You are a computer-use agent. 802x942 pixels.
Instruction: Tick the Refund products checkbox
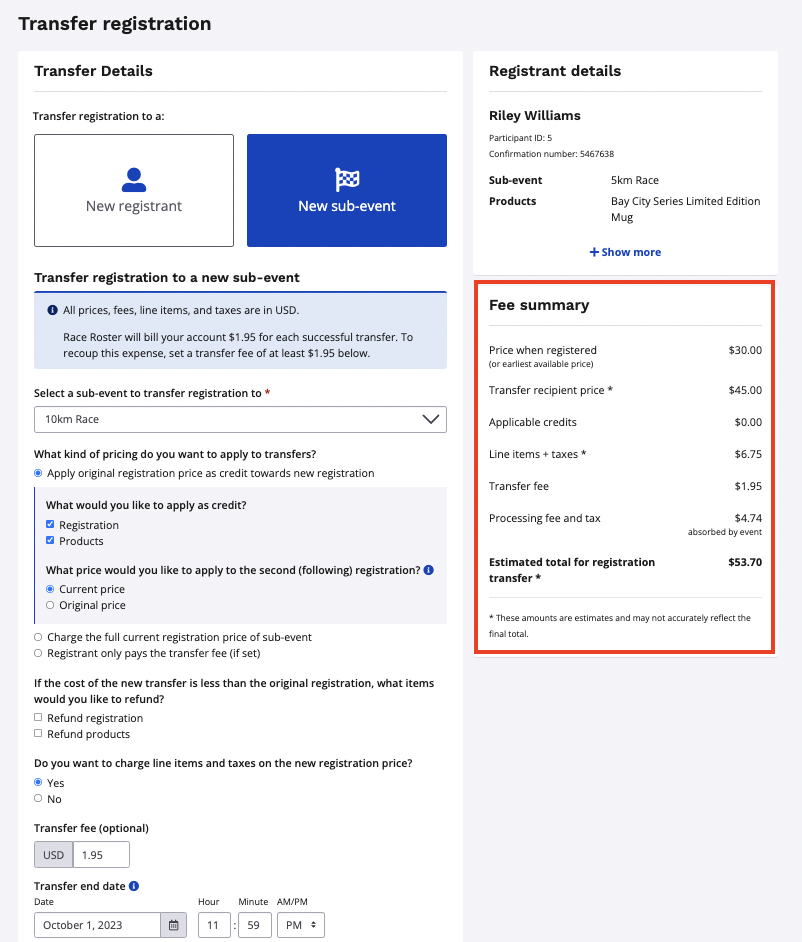38,734
